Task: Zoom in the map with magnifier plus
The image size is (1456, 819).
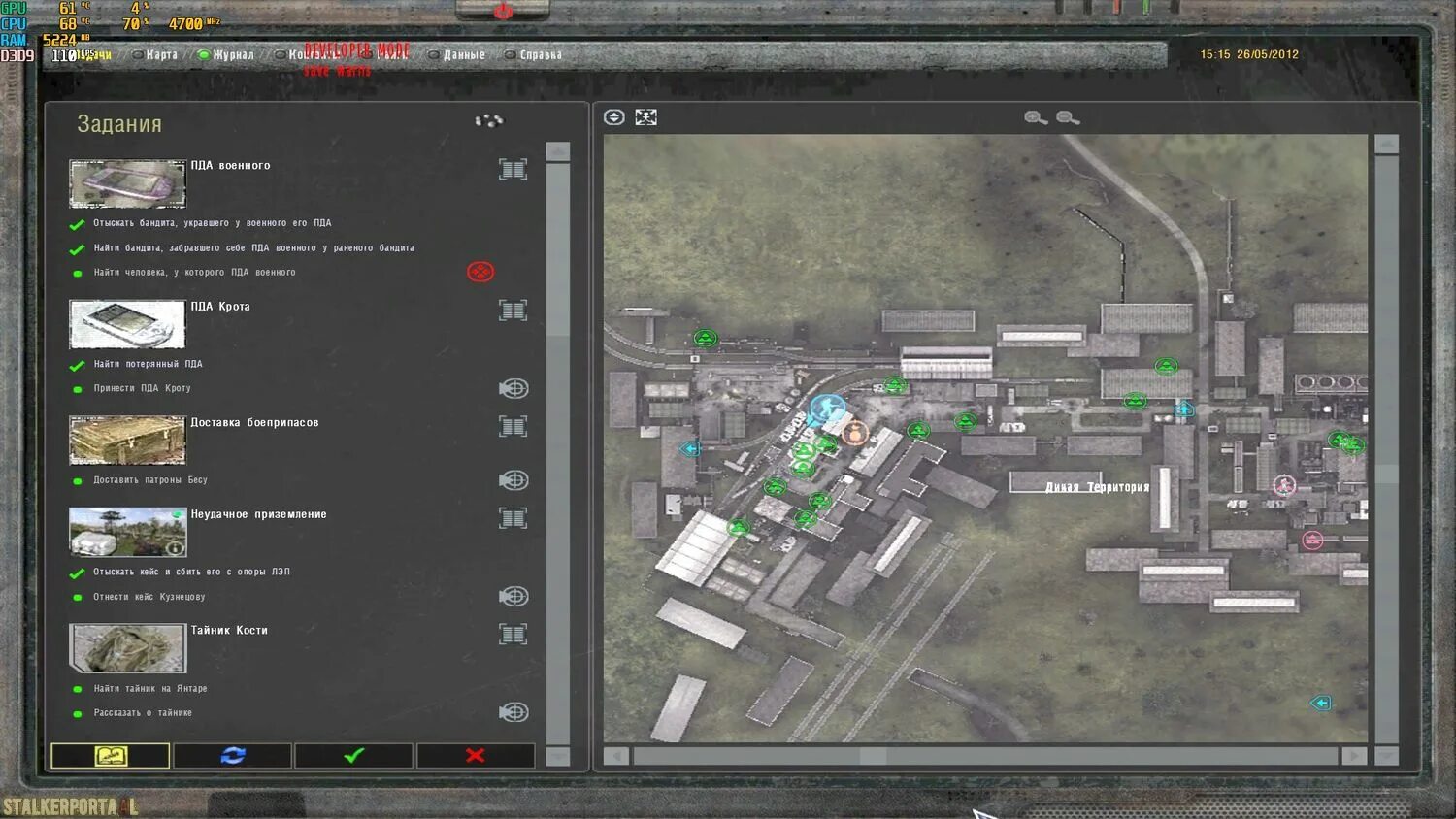Action: (x=1036, y=117)
